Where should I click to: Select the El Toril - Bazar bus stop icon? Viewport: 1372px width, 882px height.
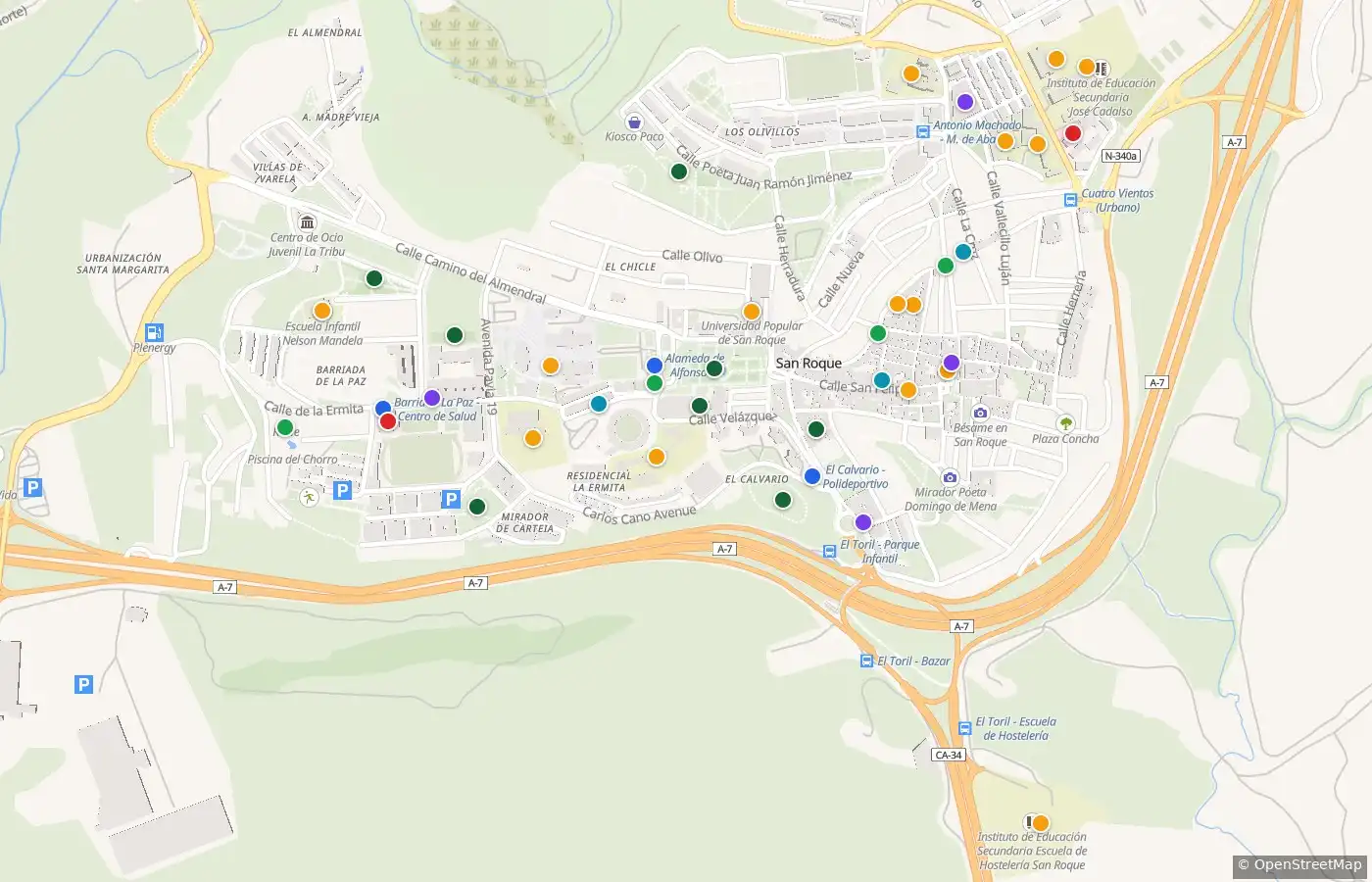866,661
